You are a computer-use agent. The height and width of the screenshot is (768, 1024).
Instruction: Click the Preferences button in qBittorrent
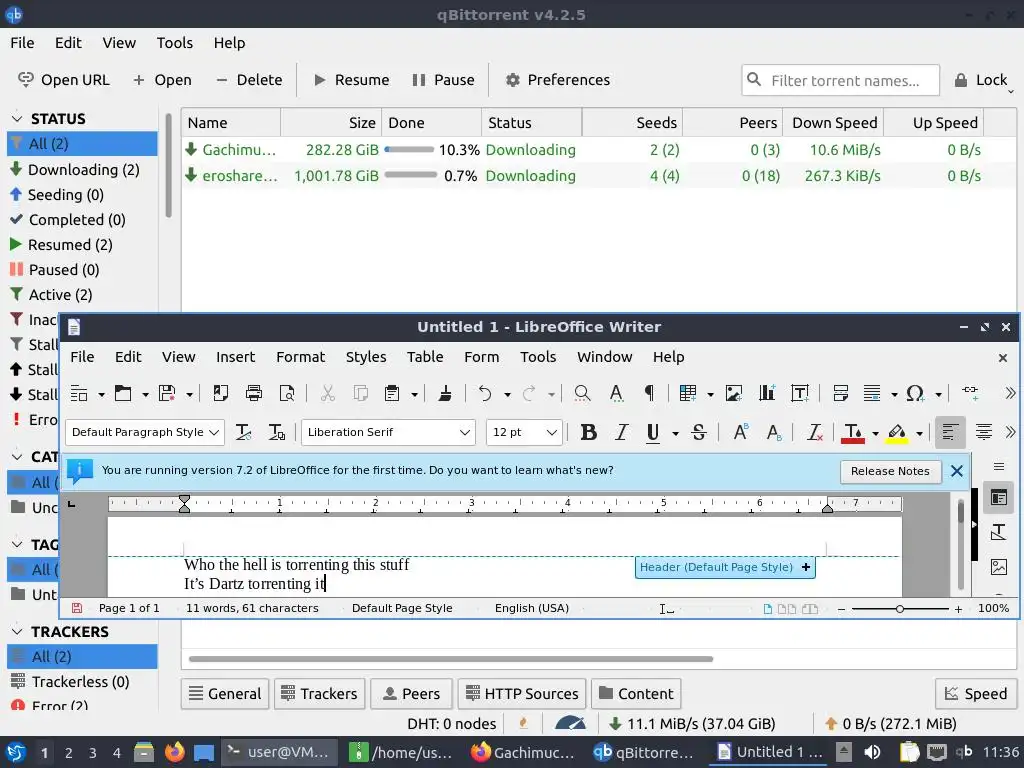click(x=558, y=80)
